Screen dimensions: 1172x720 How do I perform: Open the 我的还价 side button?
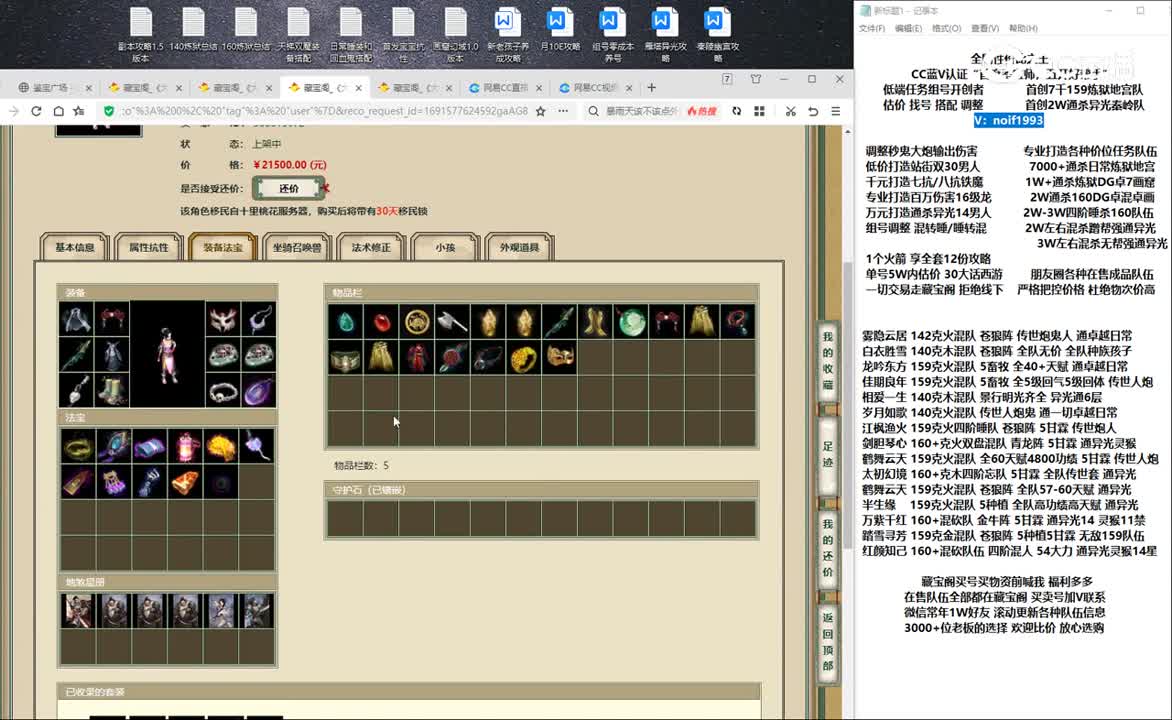coord(827,548)
